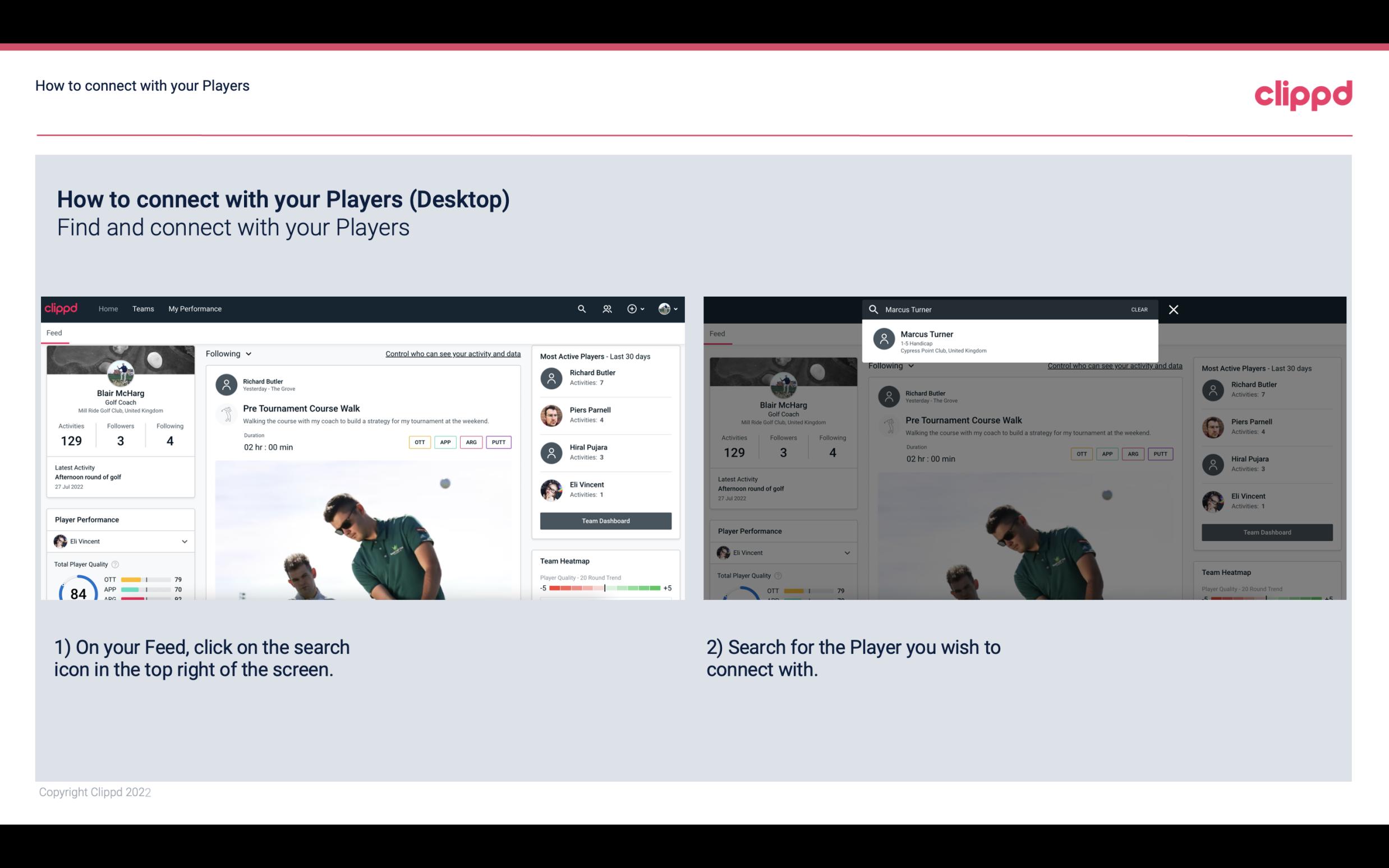The image size is (1389, 868).
Task: Toggle player performance visibility for Eli Vincent
Action: pyautogui.click(x=184, y=541)
